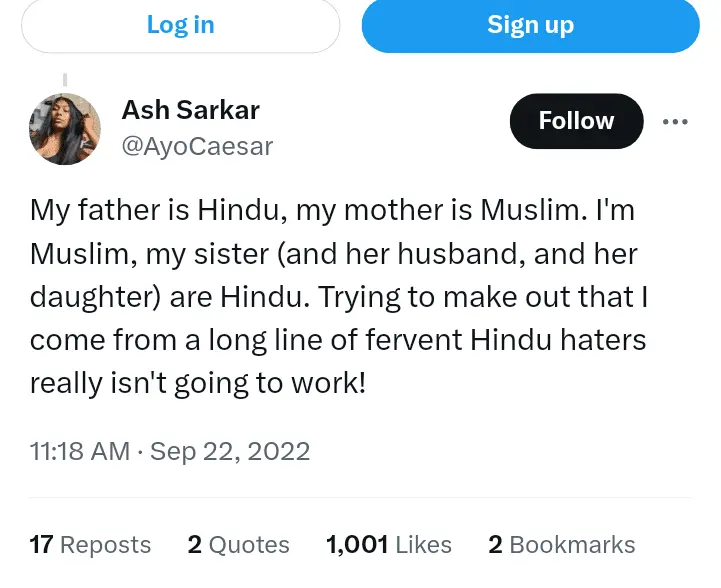Open the 2 Quotes list

click(238, 545)
